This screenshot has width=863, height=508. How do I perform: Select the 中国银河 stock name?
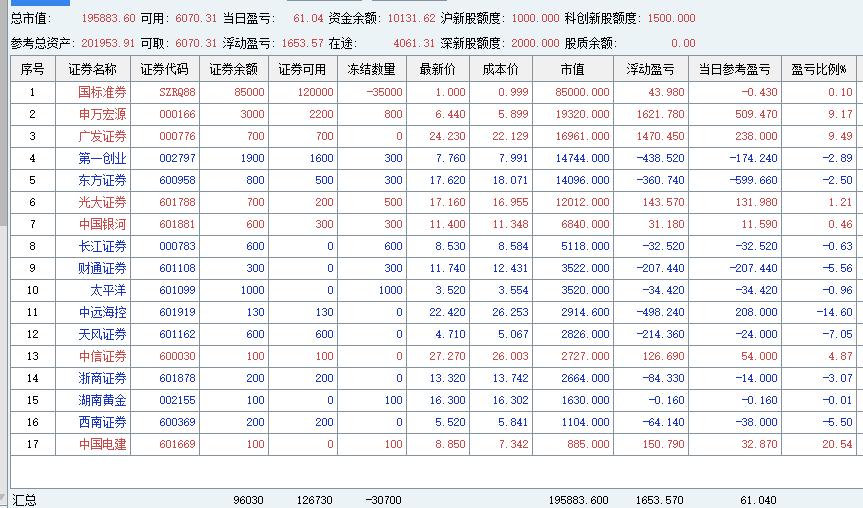(102, 225)
